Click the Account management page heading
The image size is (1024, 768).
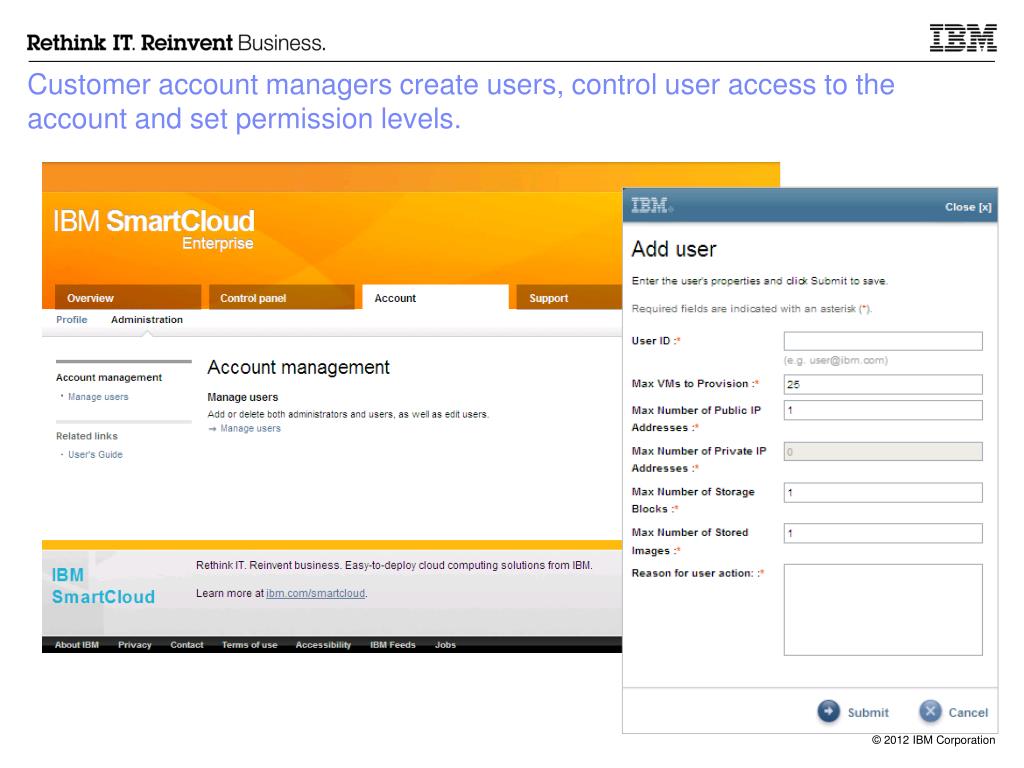coord(298,367)
